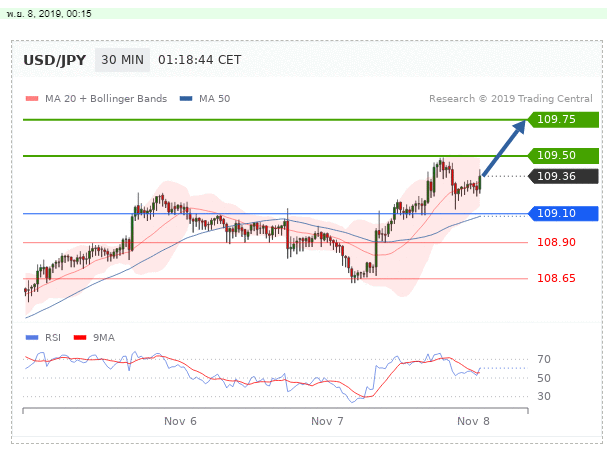Click the Nov 7 date axis label
Image resolution: width=607 pixels, height=450 pixels.
(x=327, y=421)
